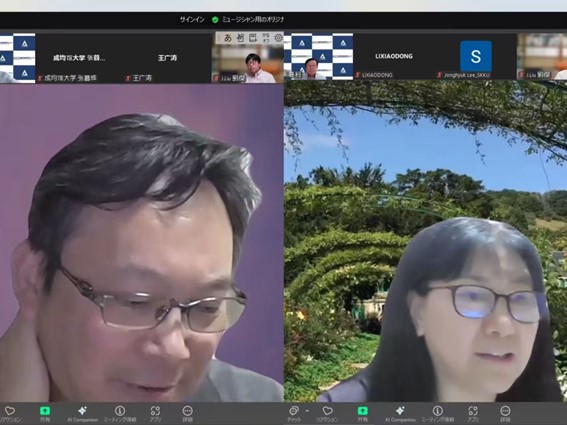Screen dimensions: 567x425
Task: Open the IME pad icon
Action: tap(253, 38)
